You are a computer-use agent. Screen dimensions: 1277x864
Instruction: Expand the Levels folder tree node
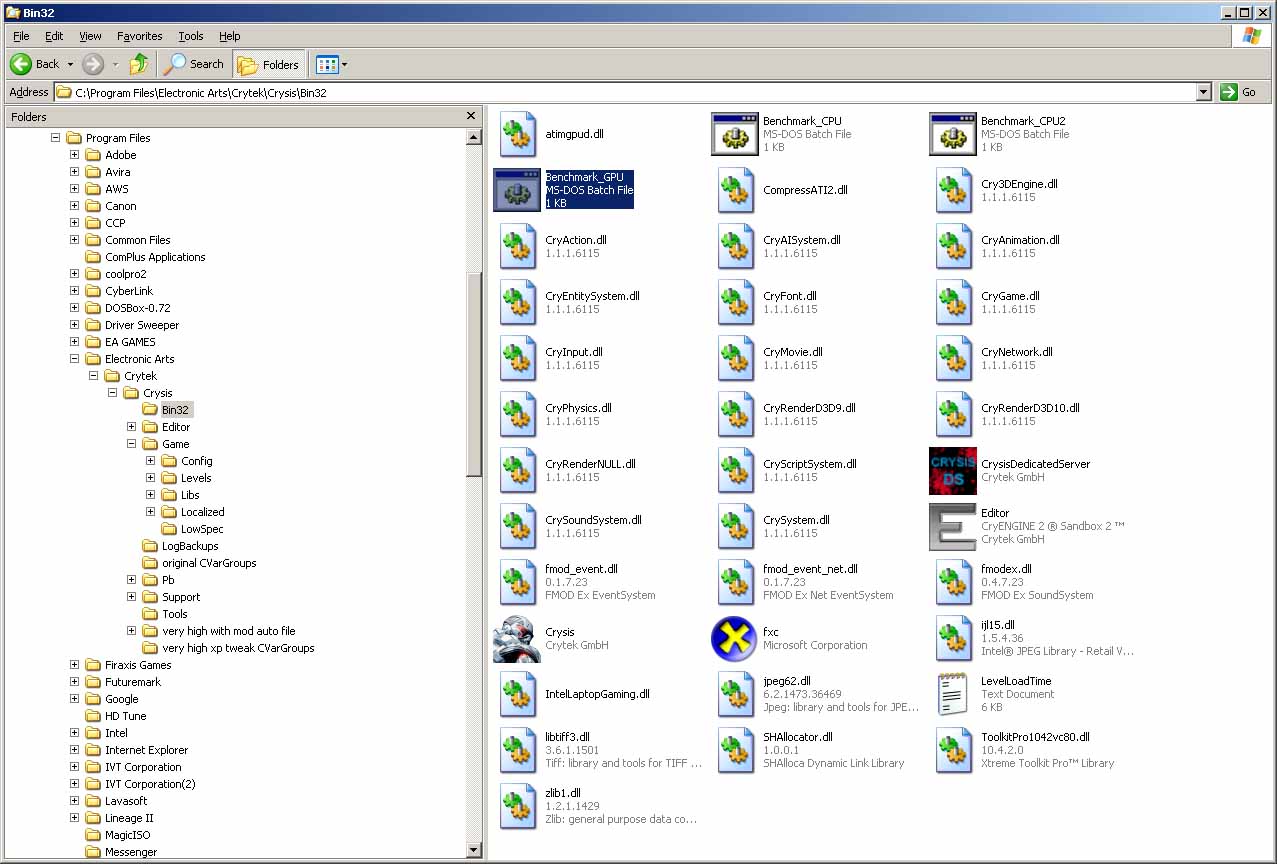tap(150, 478)
